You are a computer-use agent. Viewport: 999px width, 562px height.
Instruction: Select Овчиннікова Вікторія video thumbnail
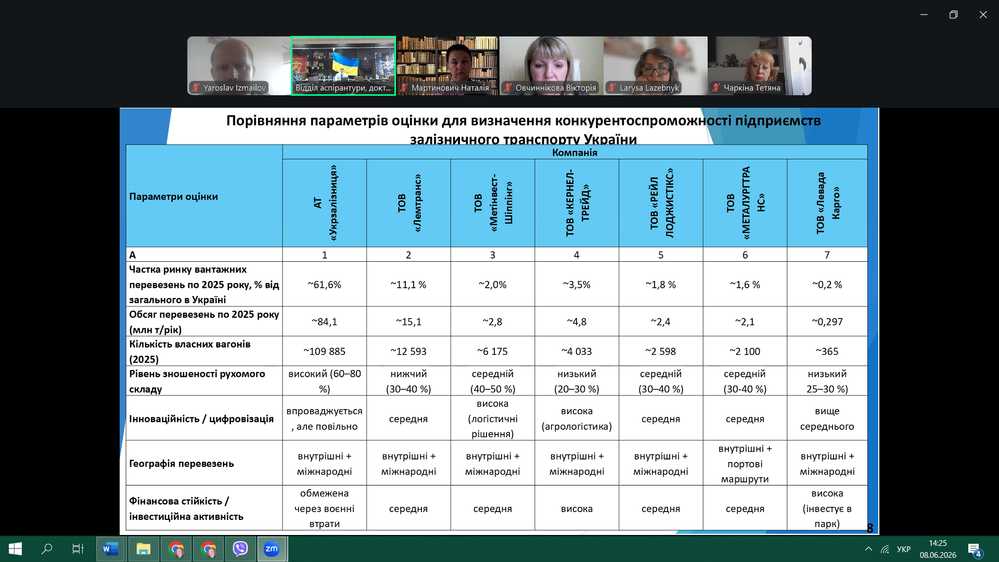pos(551,66)
